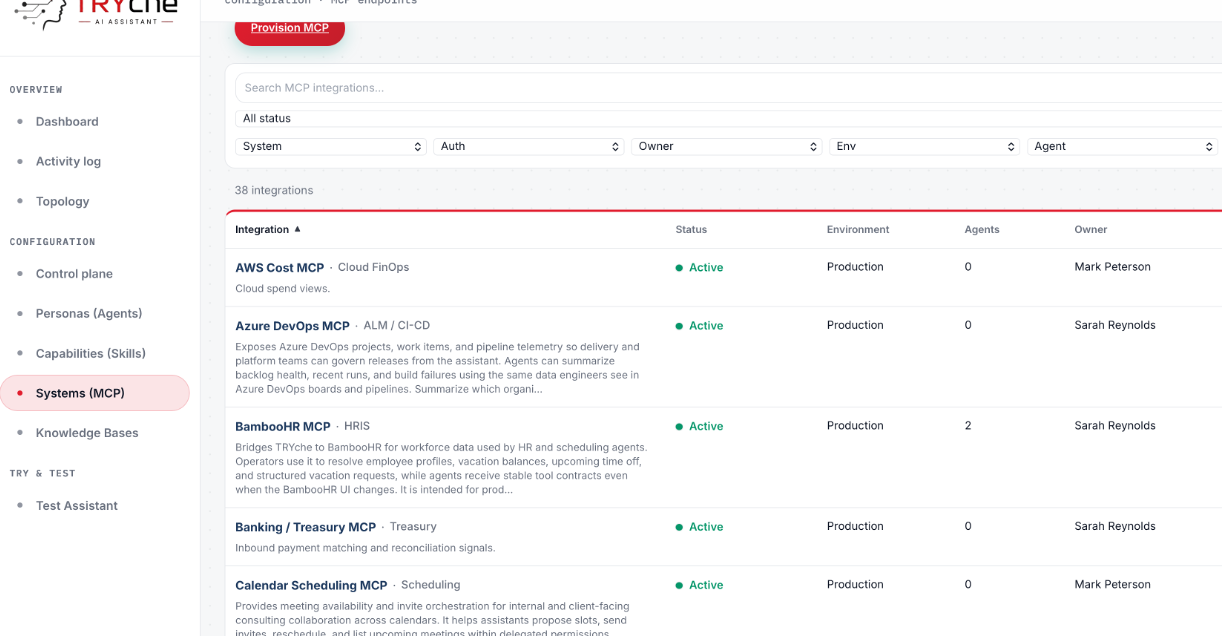Screen dimensions: 1222x636
Task: Open the Owner filter dropdown
Action: tap(727, 146)
